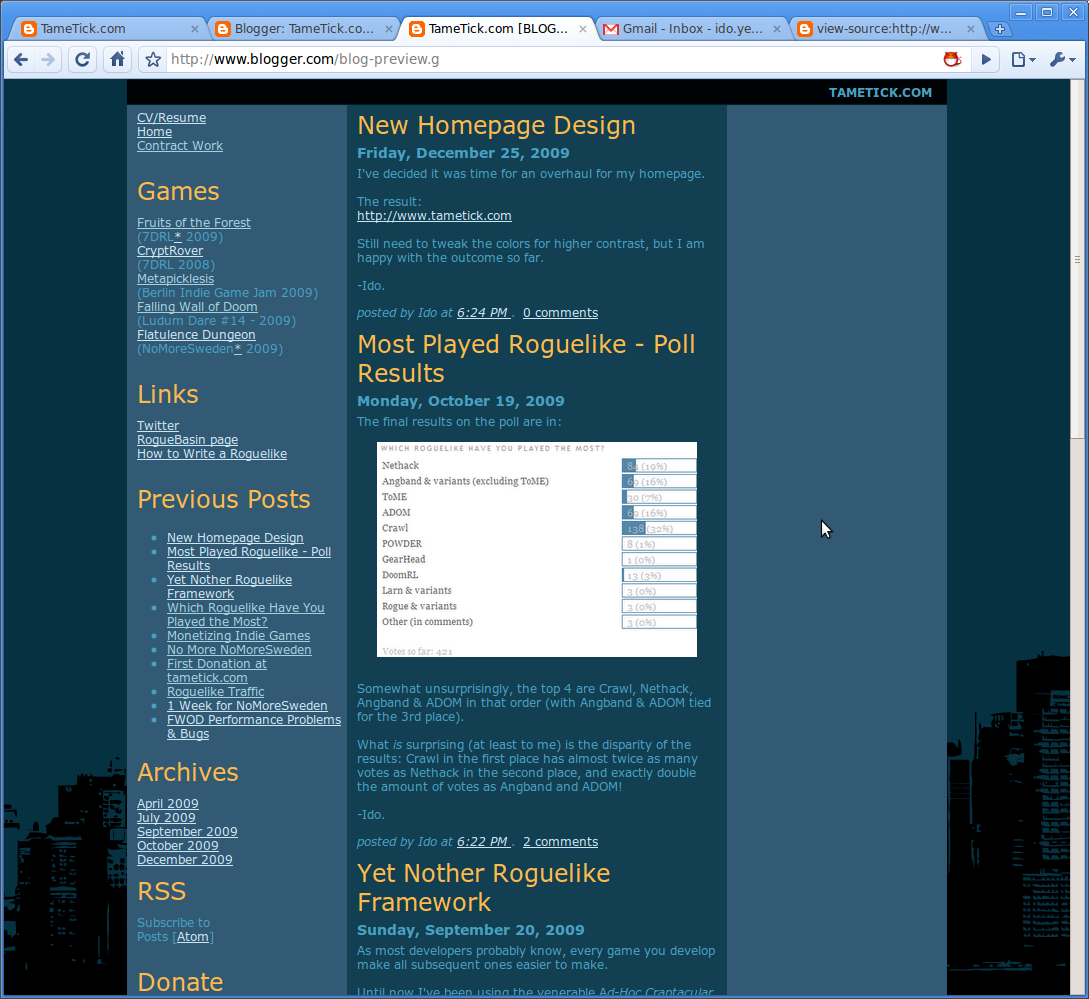Screen dimensions: 1089x999
Task: Open Roguelike Traffic previous post
Action: 215,692
